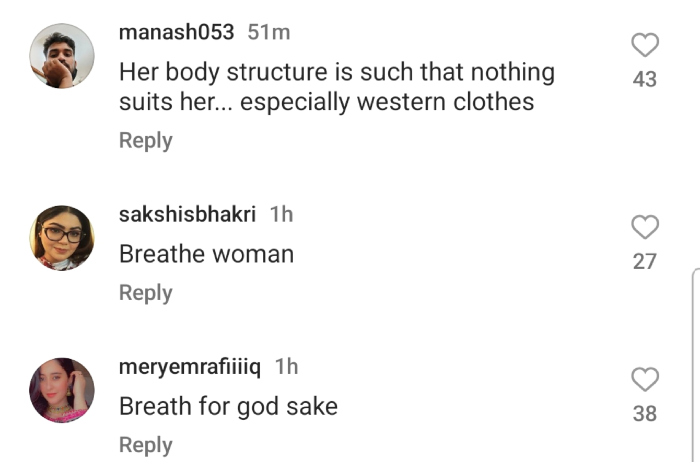This screenshot has height=474, width=700.
Task: Open sakshisbhakri's profile picture
Action: pos(62,238)
